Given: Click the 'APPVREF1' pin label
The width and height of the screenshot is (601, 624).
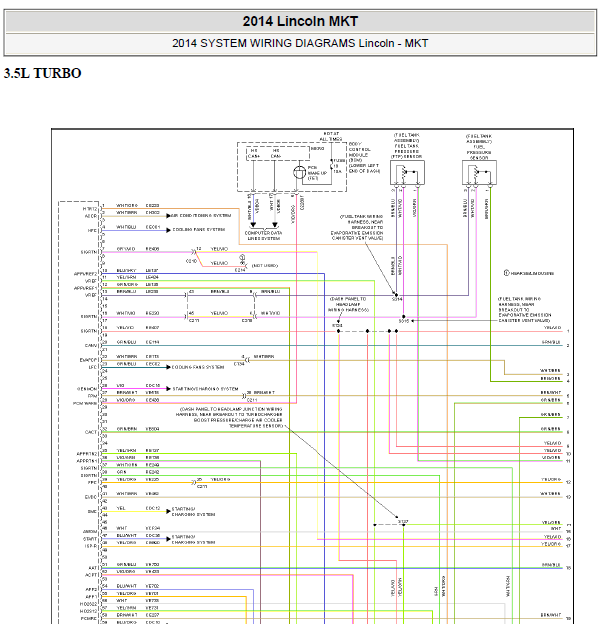Looking at the screenshot, I should click(x=85, y=288).
